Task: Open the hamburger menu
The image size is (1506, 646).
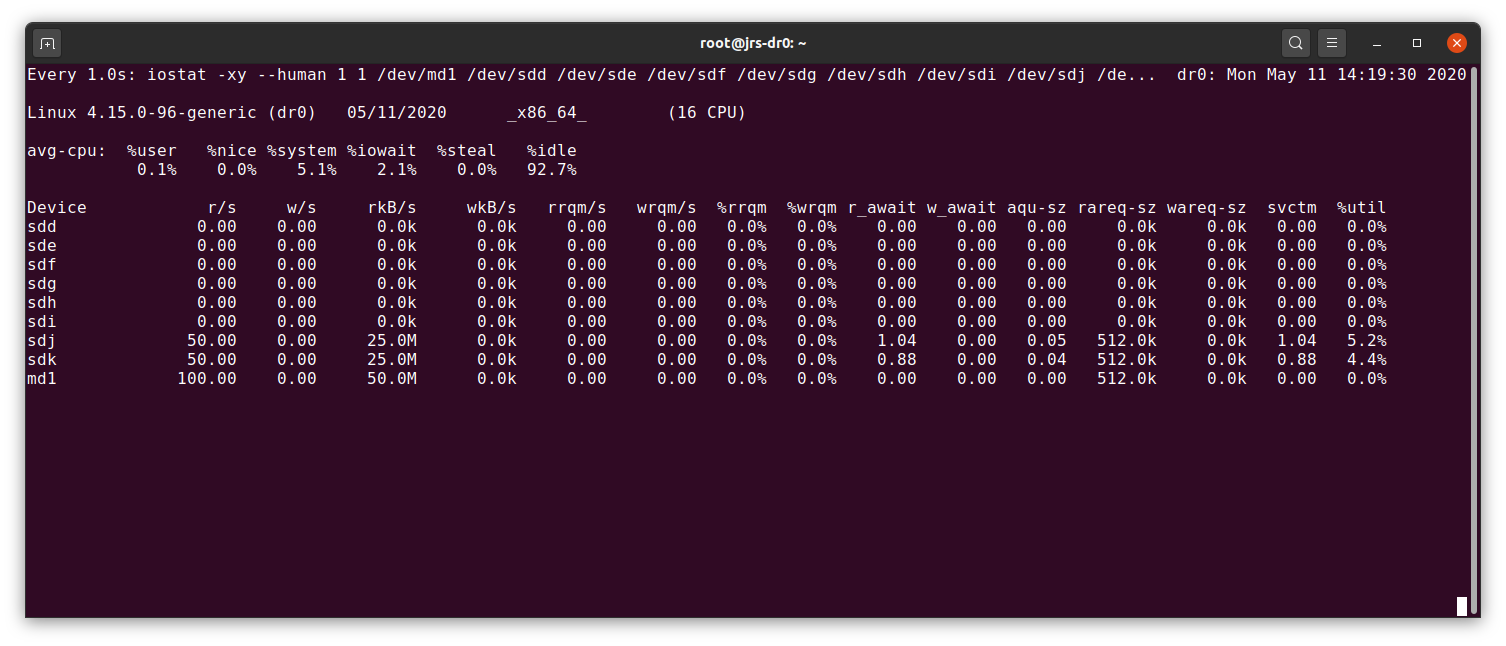Action: coord(1330,43)
